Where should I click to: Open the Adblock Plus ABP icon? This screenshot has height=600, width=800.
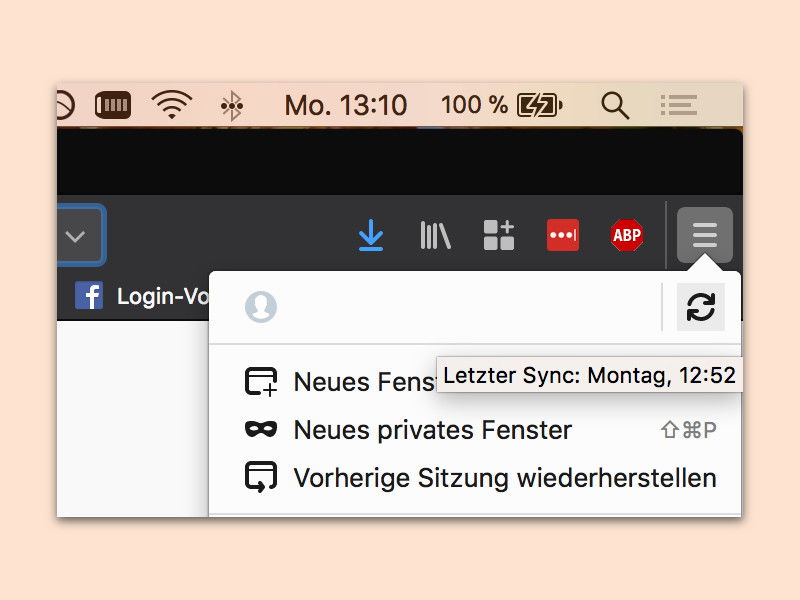627,235
